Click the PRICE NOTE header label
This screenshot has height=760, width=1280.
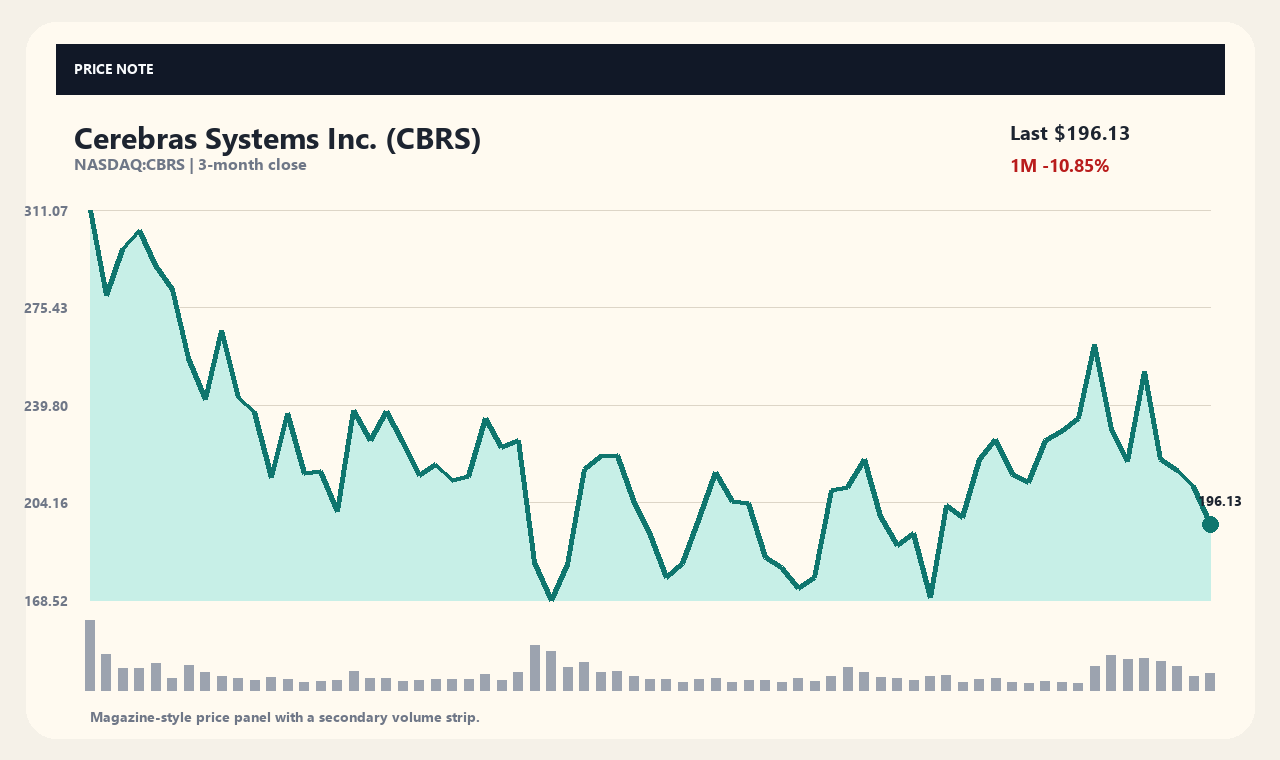(x=114, y=69)
